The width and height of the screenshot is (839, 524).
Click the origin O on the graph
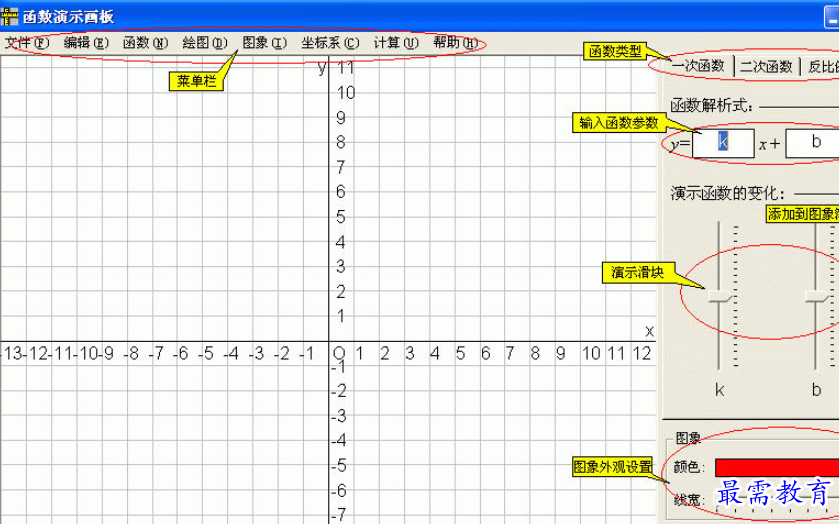pos(339,353)
